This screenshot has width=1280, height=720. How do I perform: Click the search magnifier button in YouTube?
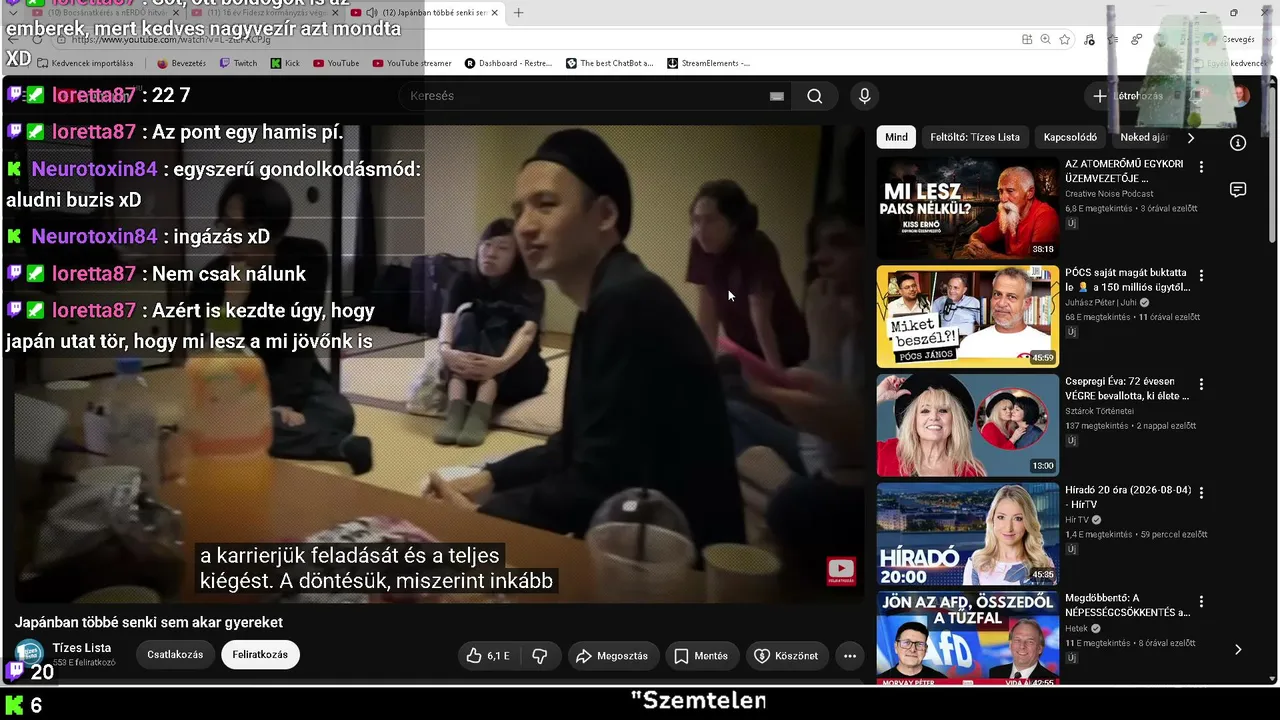click(x=815, y=96)
